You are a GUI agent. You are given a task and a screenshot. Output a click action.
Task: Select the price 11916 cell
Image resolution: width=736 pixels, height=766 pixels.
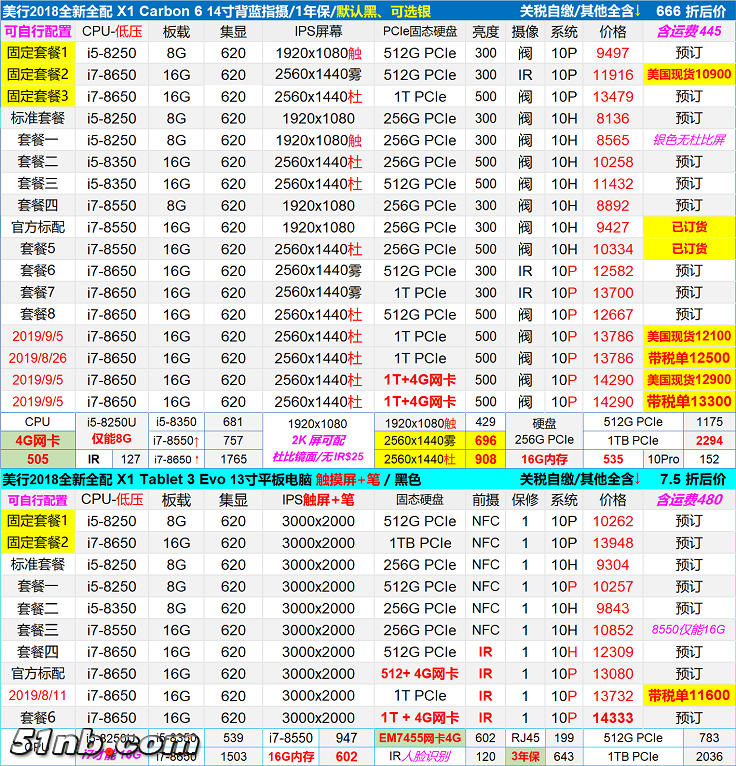click(612, 75)
